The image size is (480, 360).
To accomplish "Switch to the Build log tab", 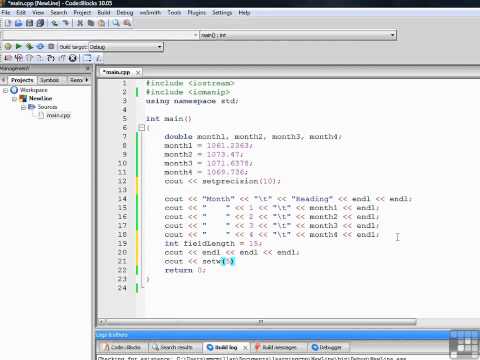I will tap(226, 347).
